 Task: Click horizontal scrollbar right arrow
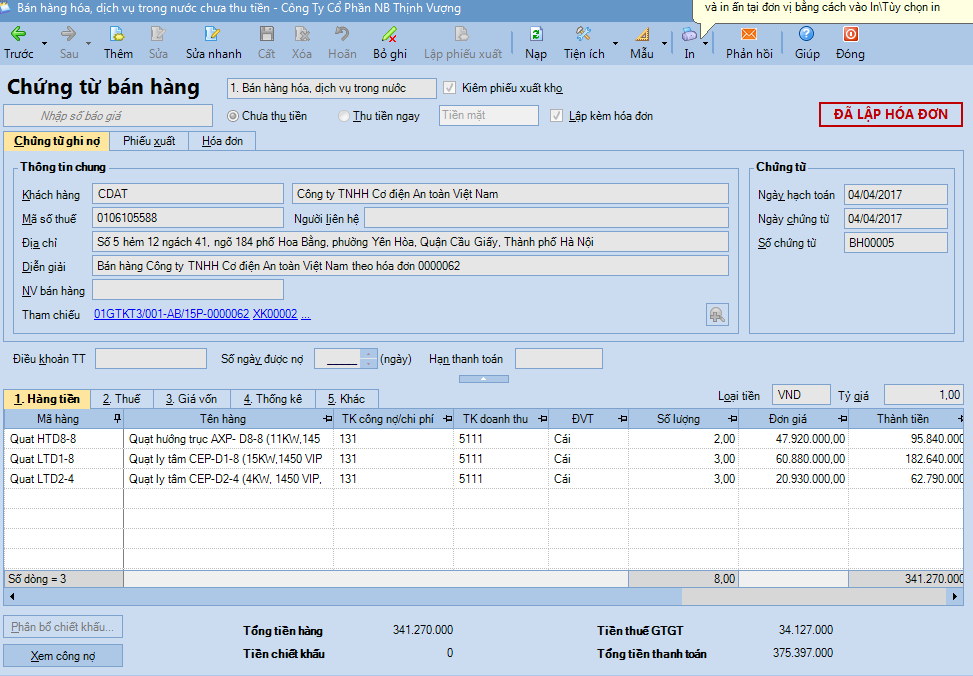[x=955, y=597]
